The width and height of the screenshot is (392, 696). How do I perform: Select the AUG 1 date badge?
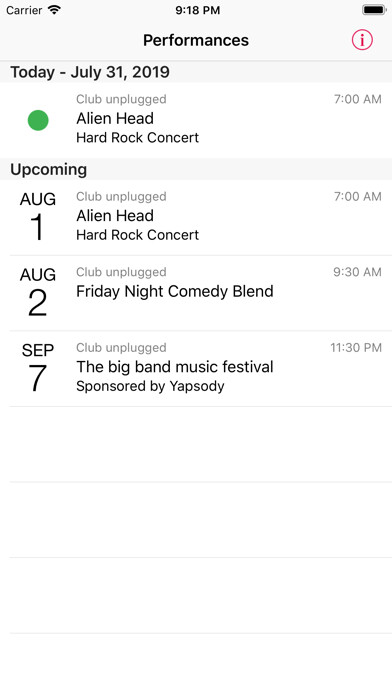38,217
